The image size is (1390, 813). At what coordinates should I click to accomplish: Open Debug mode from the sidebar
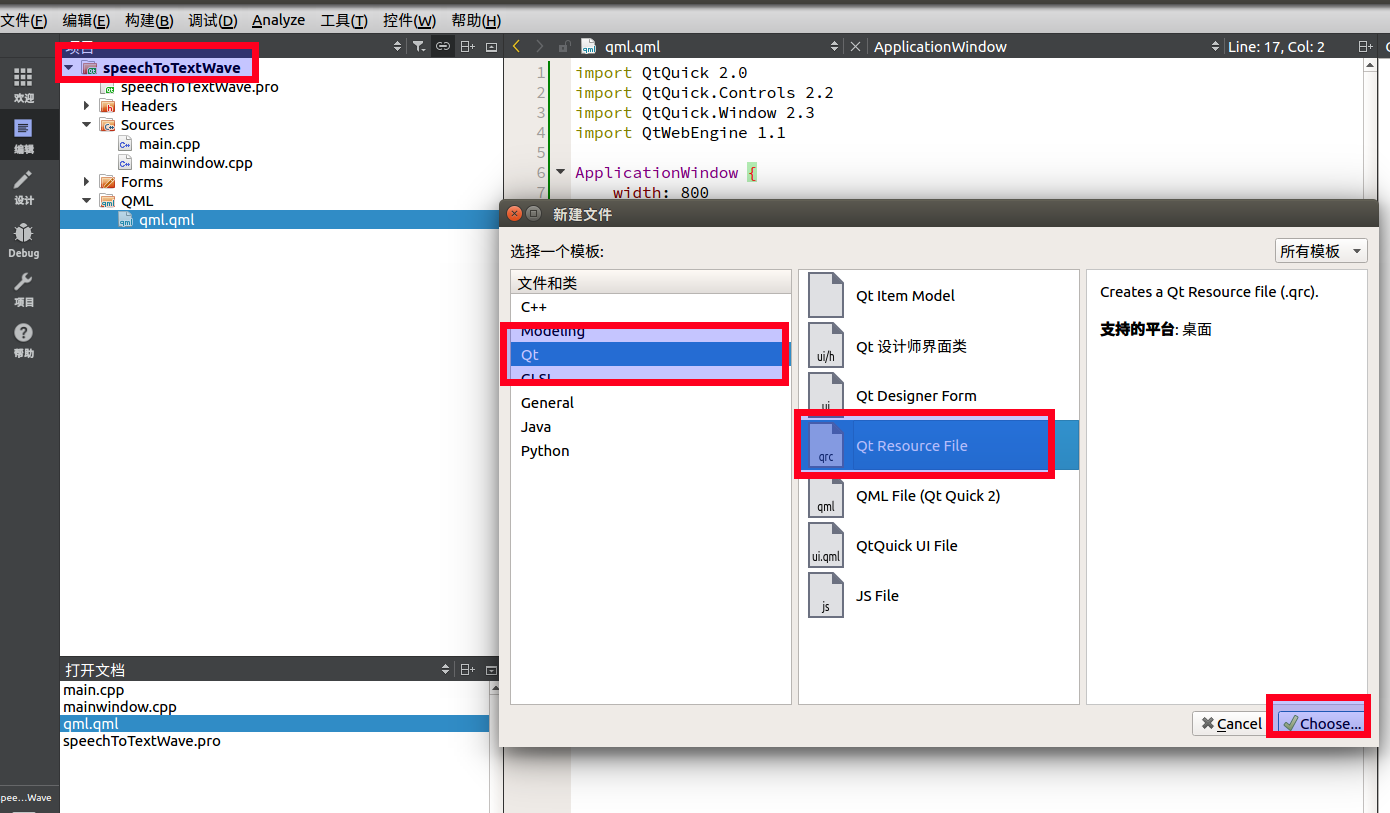tap(22, 238)
